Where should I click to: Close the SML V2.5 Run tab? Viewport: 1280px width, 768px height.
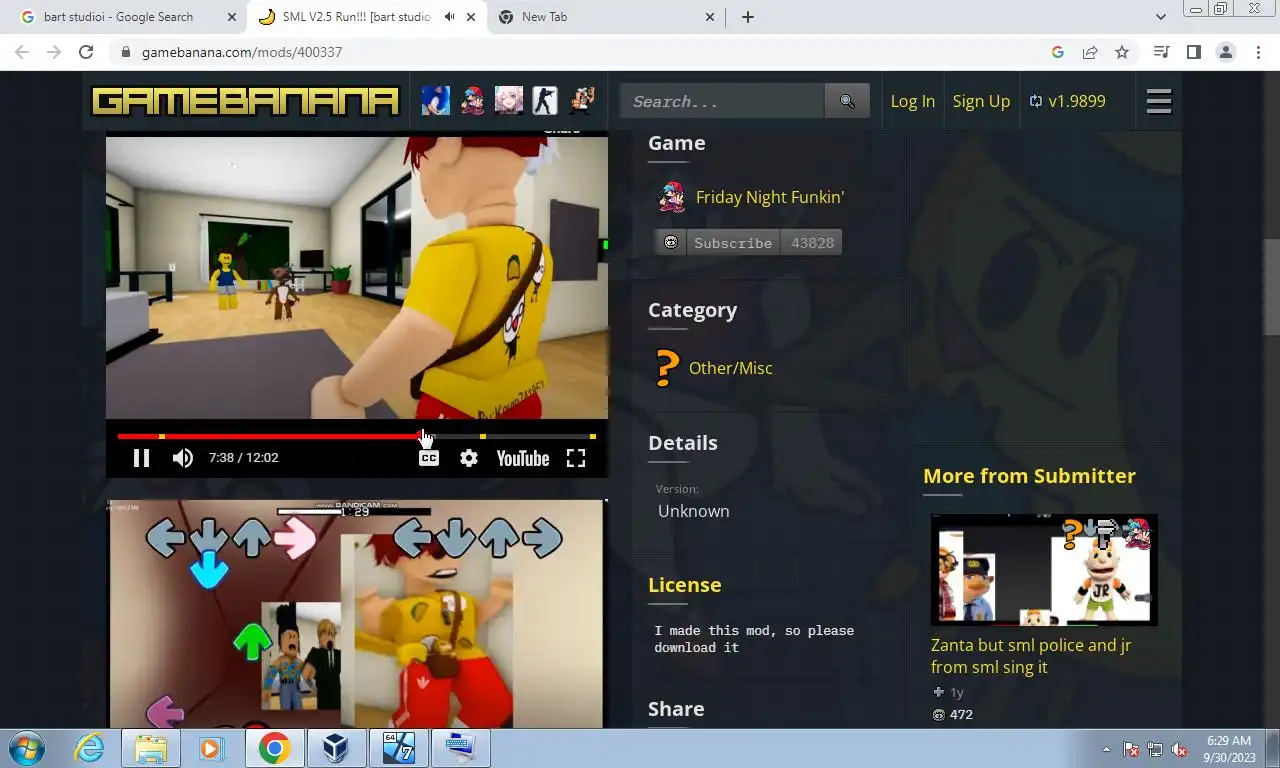pos(471,17)
